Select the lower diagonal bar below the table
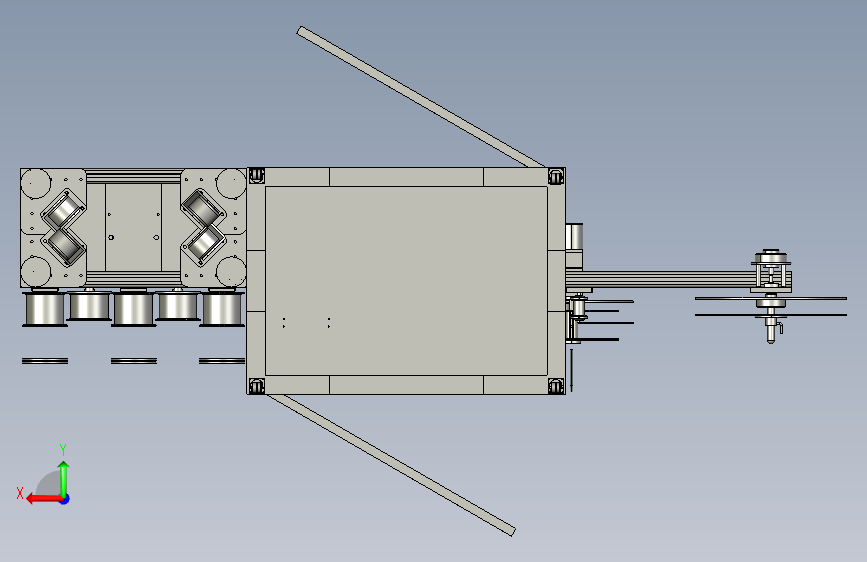 point(391,465)
